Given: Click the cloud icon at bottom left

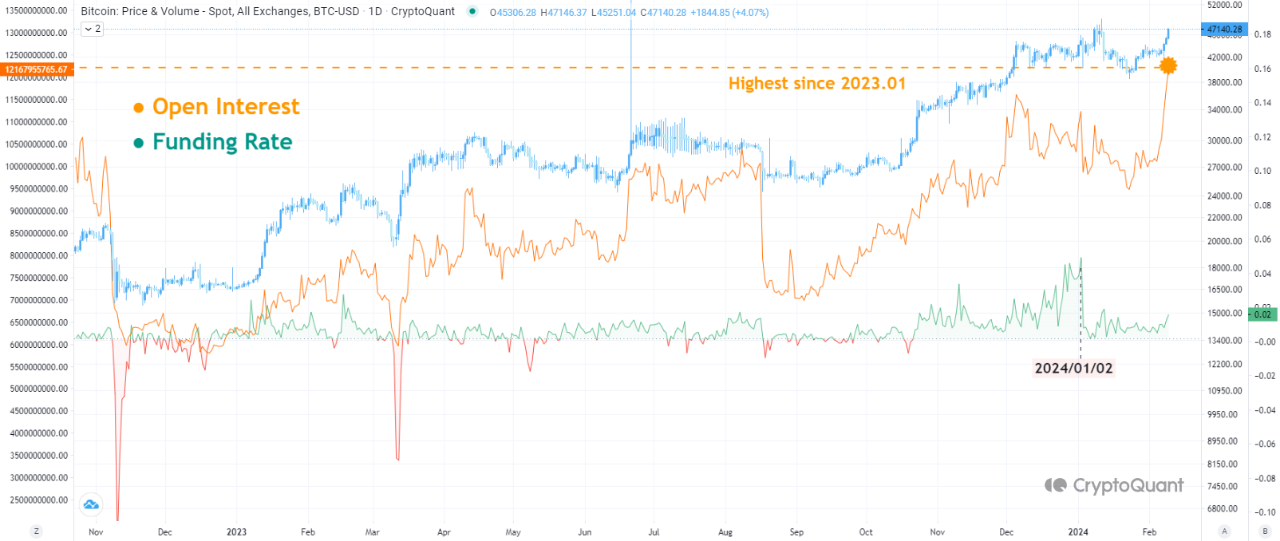Looking at the screenshot, I should tap(92, 505).
